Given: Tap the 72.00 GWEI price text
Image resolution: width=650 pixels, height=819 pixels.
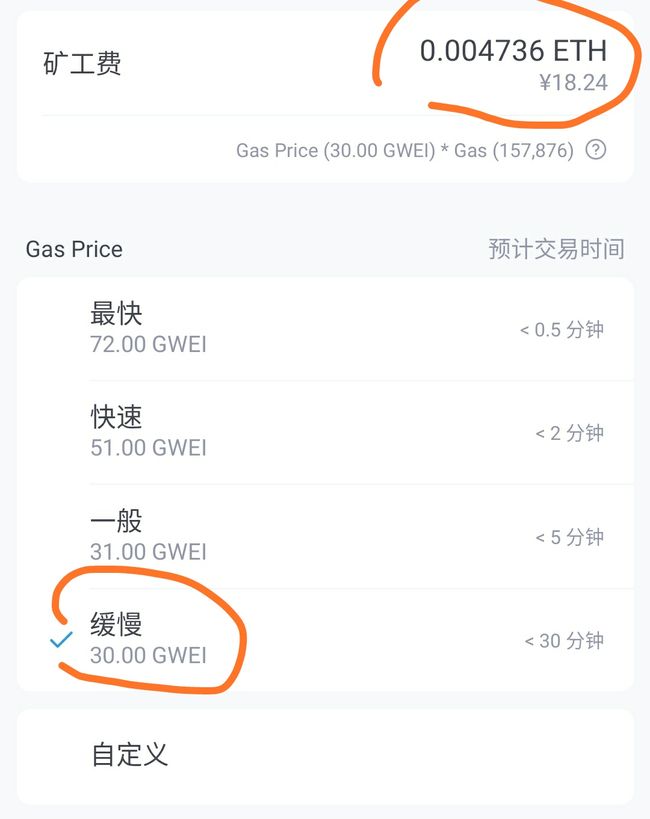Looking at the screenshot, I should coord(148,344).
